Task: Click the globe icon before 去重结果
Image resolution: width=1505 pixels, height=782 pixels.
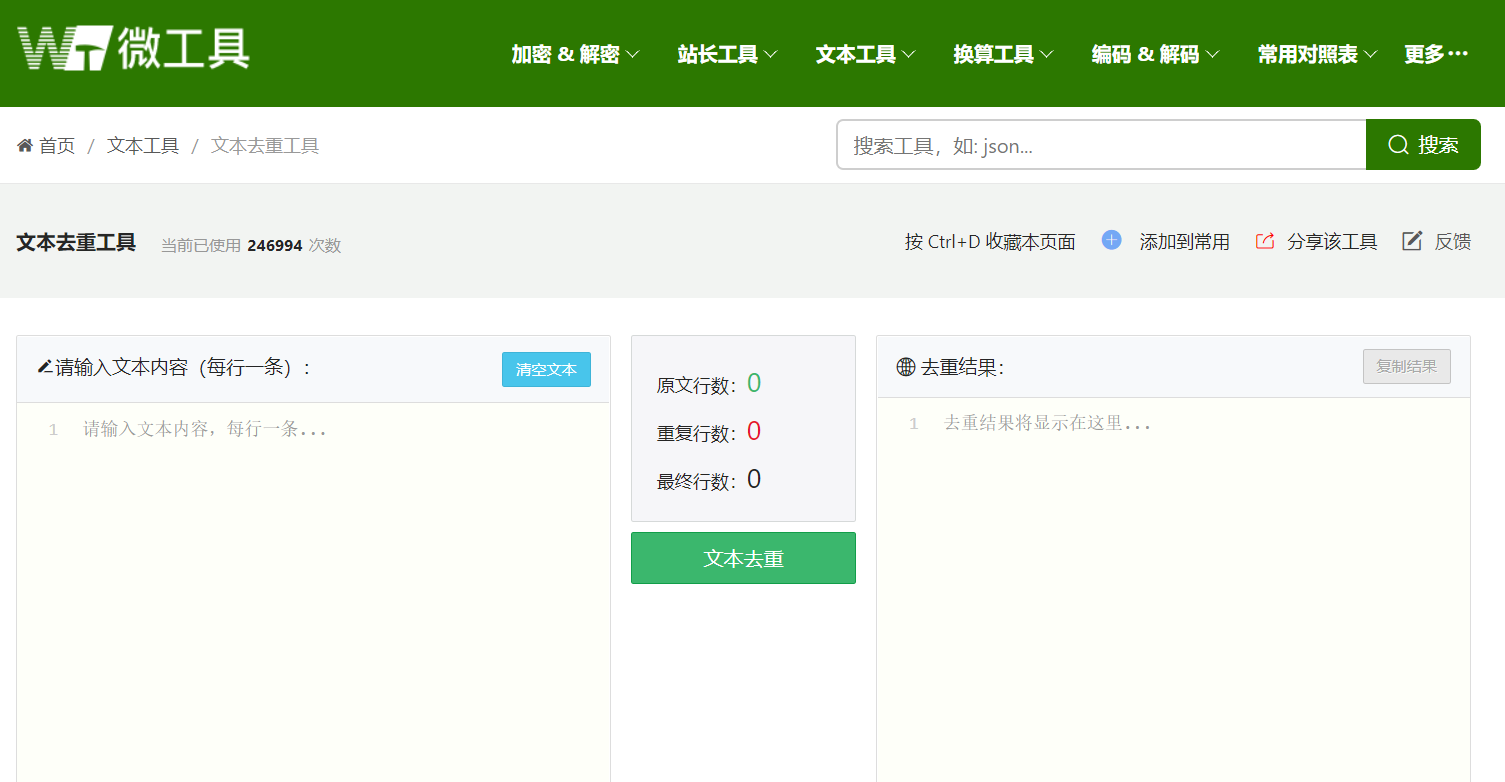Action: click(906, 367)
